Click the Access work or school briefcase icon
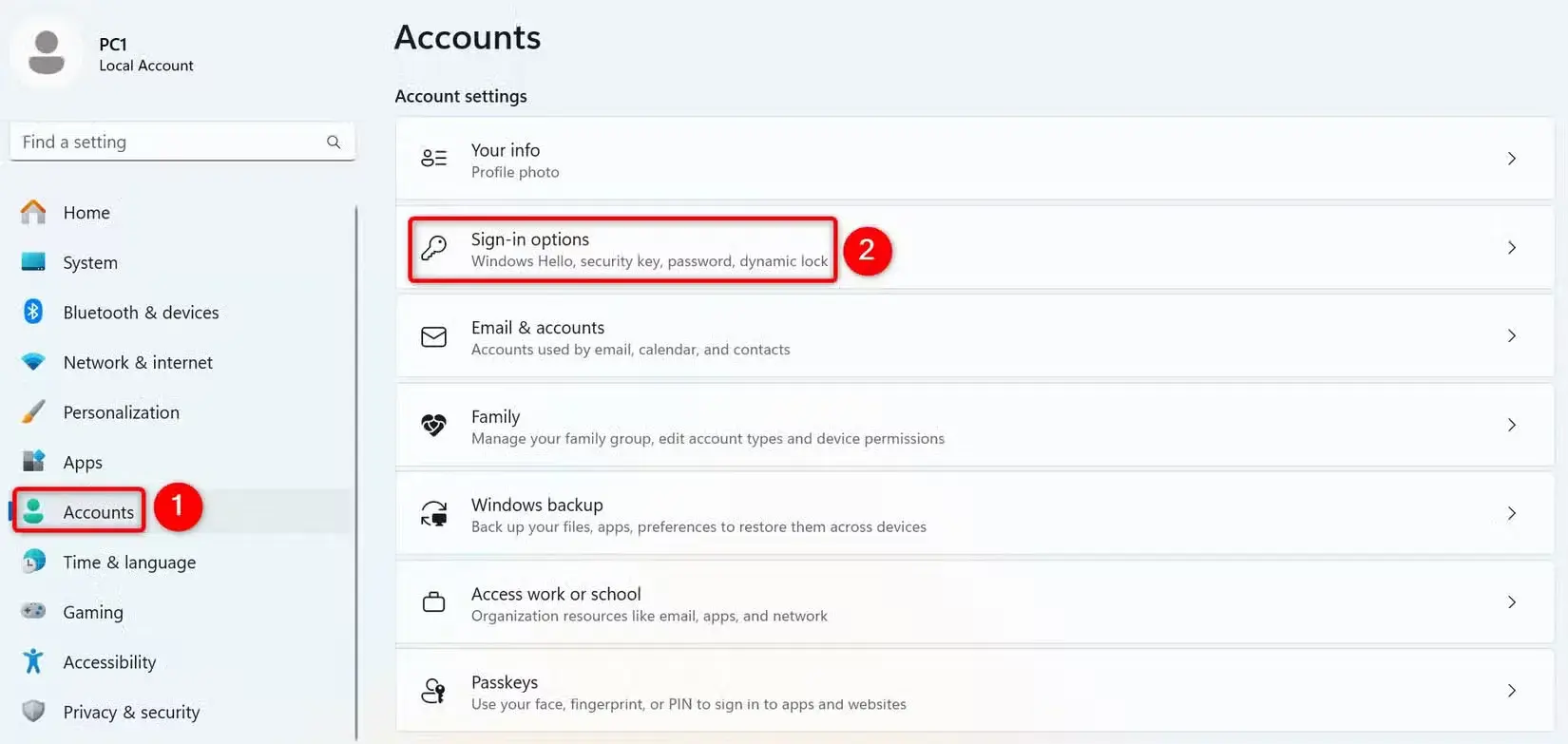 tap(434, 602)
